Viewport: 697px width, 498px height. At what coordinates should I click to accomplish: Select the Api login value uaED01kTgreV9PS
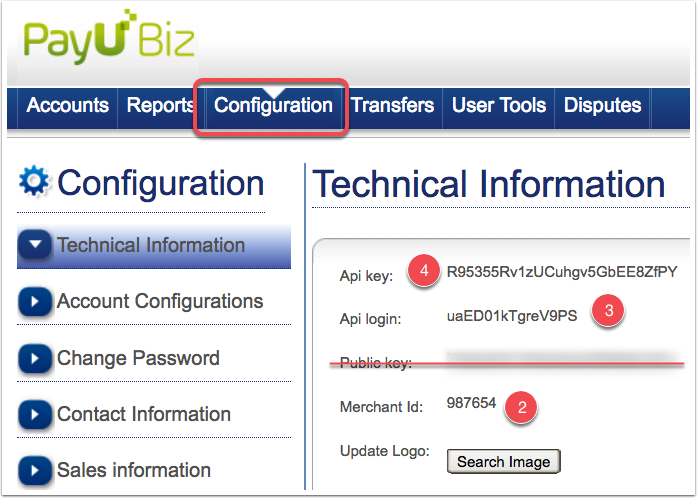[512, 316]
